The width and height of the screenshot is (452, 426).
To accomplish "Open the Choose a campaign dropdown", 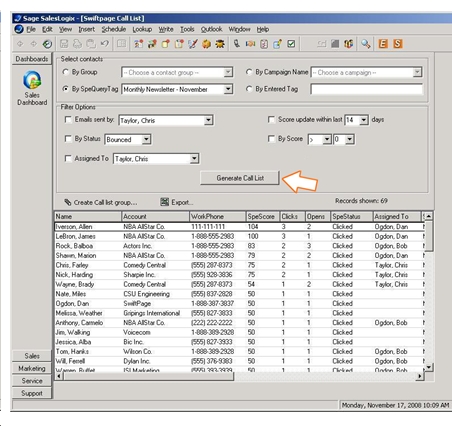I will 417,72.
